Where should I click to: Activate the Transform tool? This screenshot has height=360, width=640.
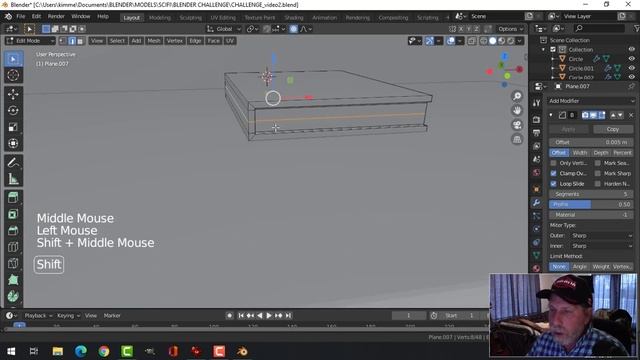coord(13,143)
